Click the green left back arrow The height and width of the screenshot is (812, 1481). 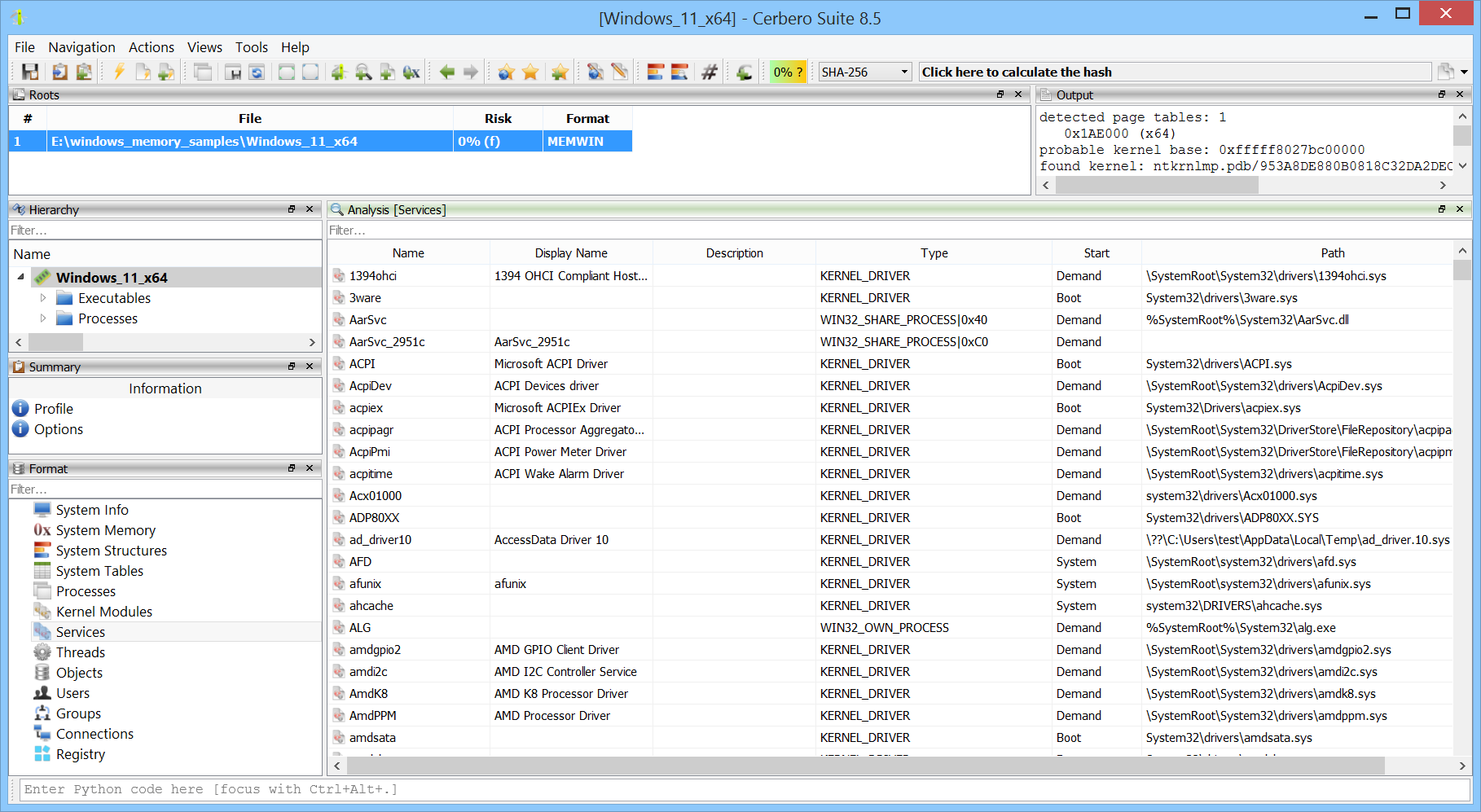coord(447,72)
